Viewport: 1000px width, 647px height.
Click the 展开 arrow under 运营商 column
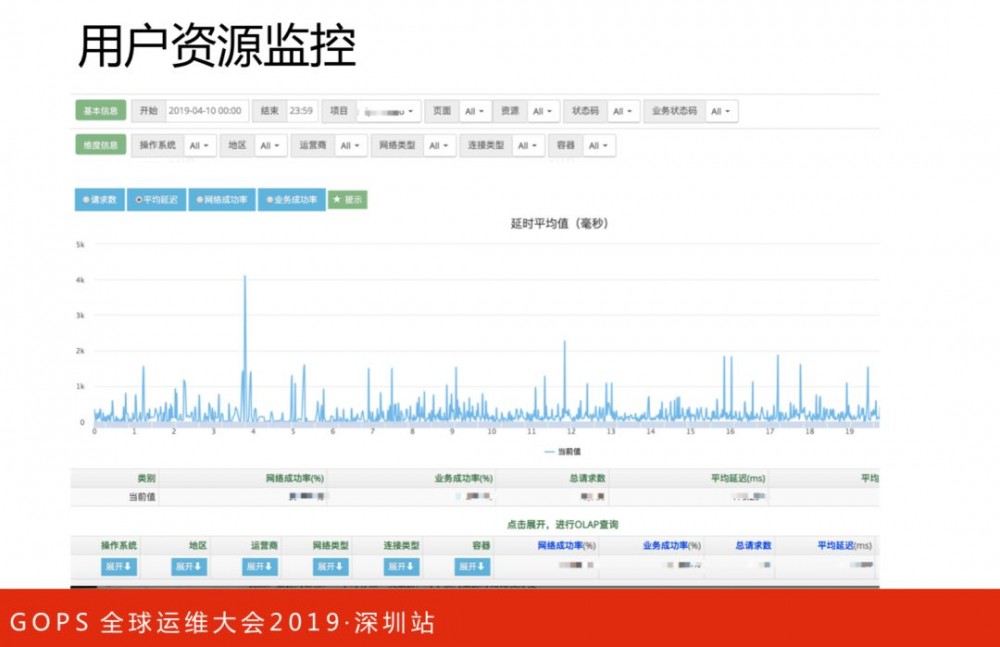pyautogui.click(x=258, y=568)
